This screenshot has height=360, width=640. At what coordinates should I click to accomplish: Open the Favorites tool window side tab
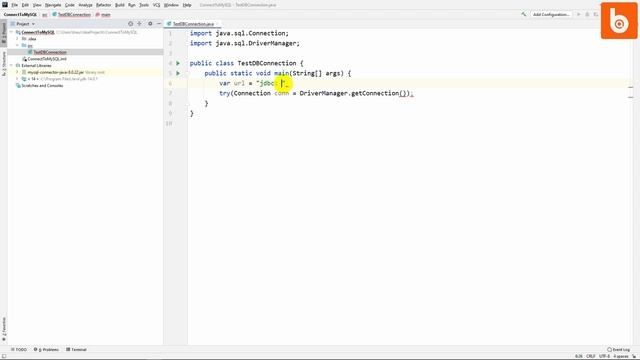coord(4,329)
